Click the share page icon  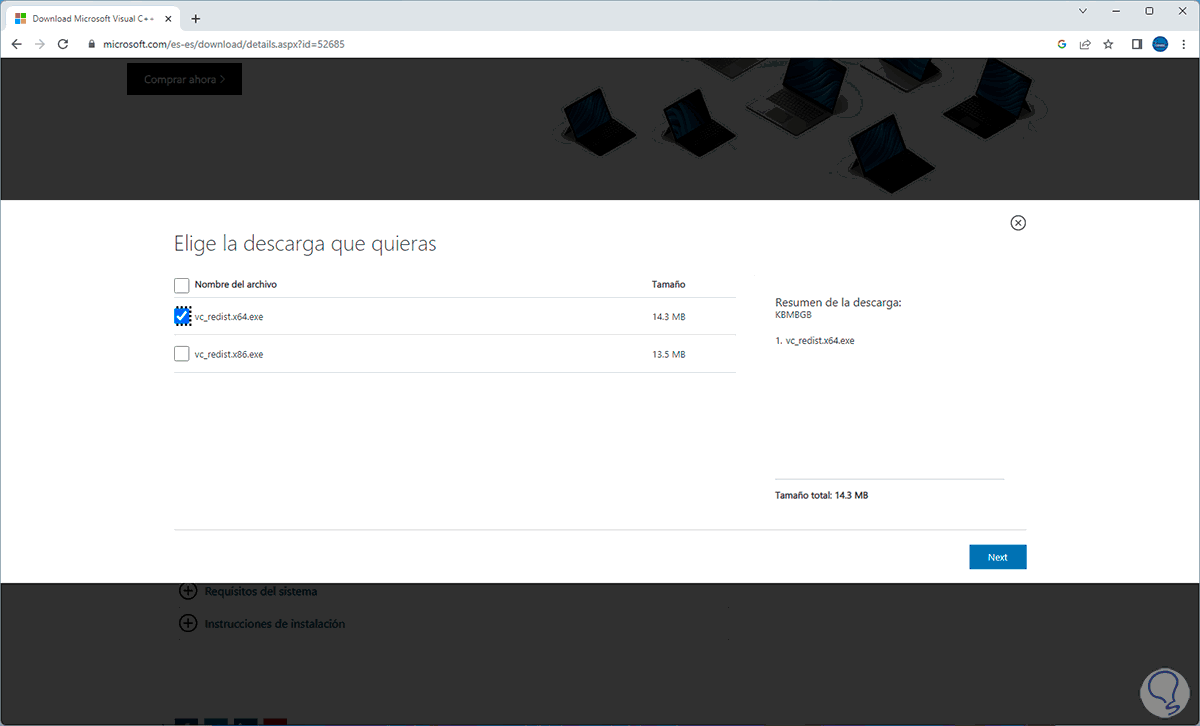coord(1085,44)
